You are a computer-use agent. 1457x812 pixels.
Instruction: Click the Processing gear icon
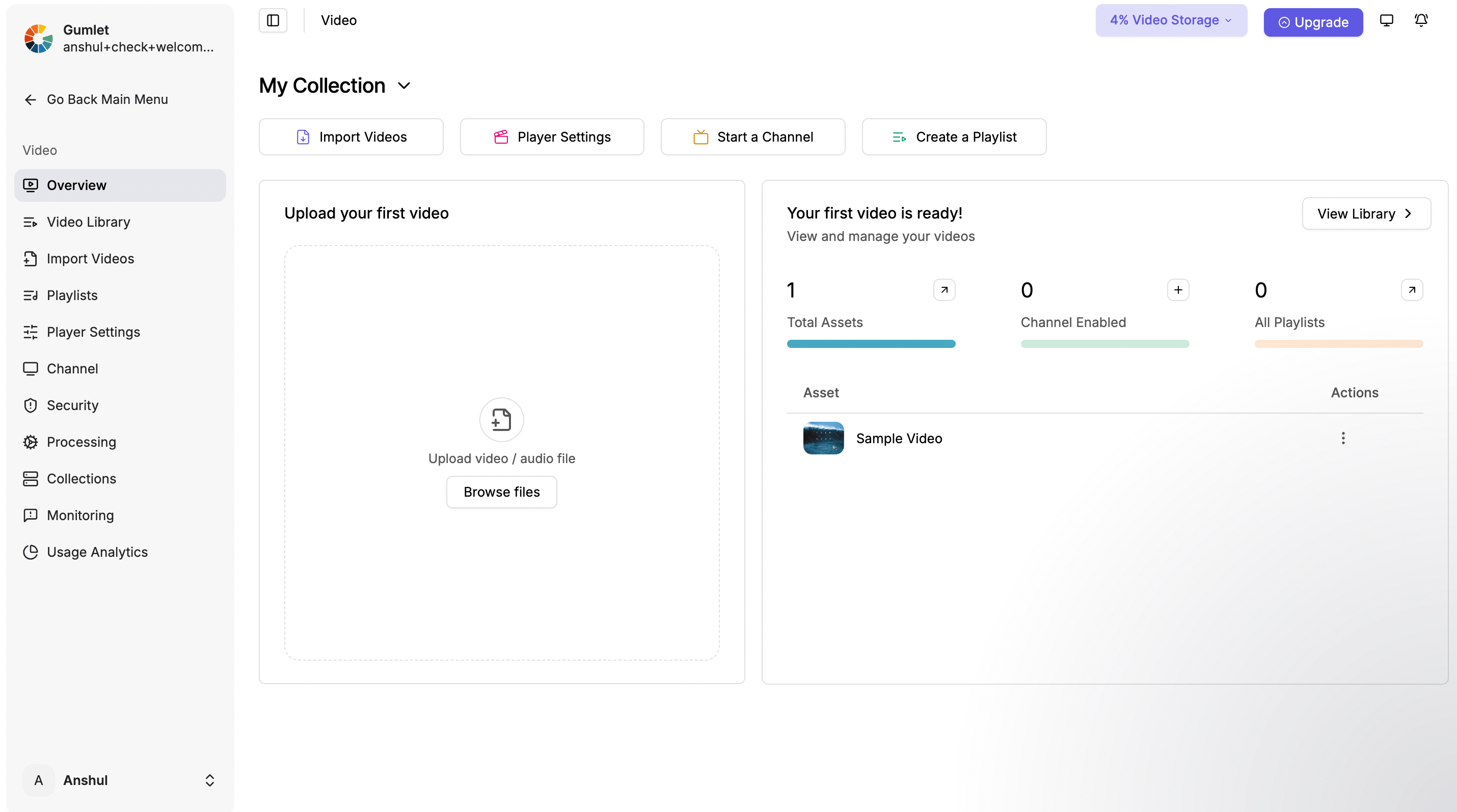(31, 442)
